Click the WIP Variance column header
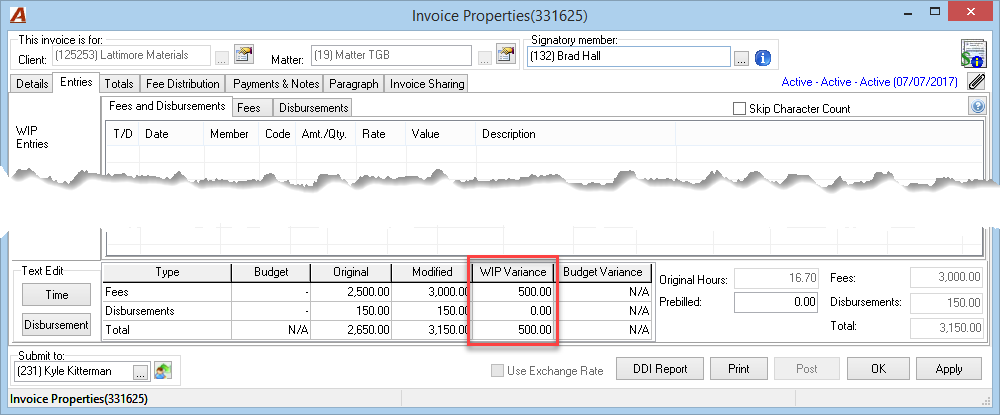 click(x=513, y=272)
